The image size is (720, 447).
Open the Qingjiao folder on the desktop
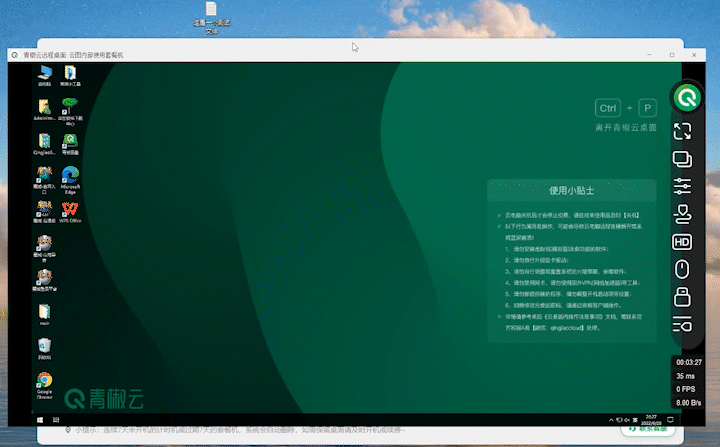(x=45, y=144)
